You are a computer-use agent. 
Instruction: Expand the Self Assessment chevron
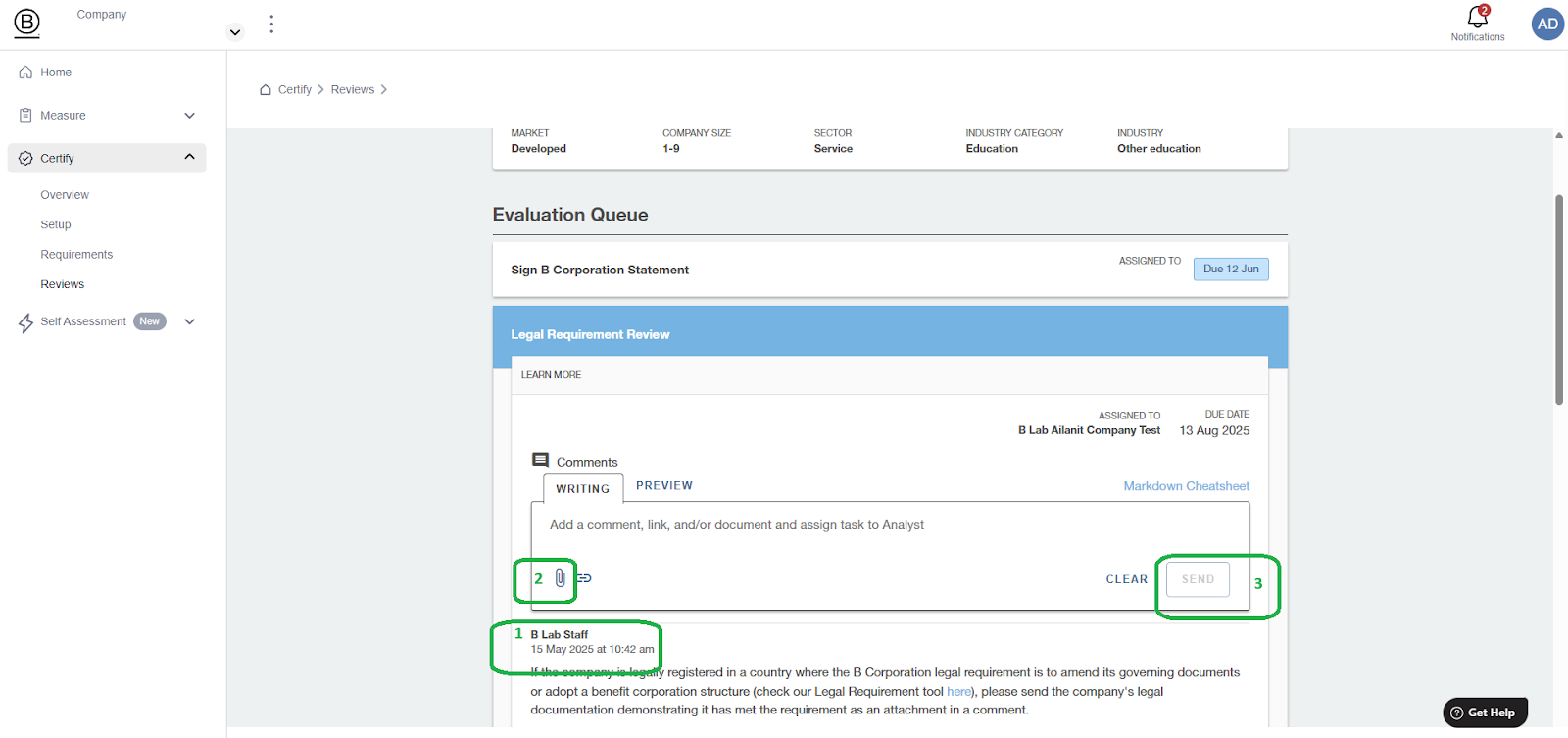coord(190,321)
